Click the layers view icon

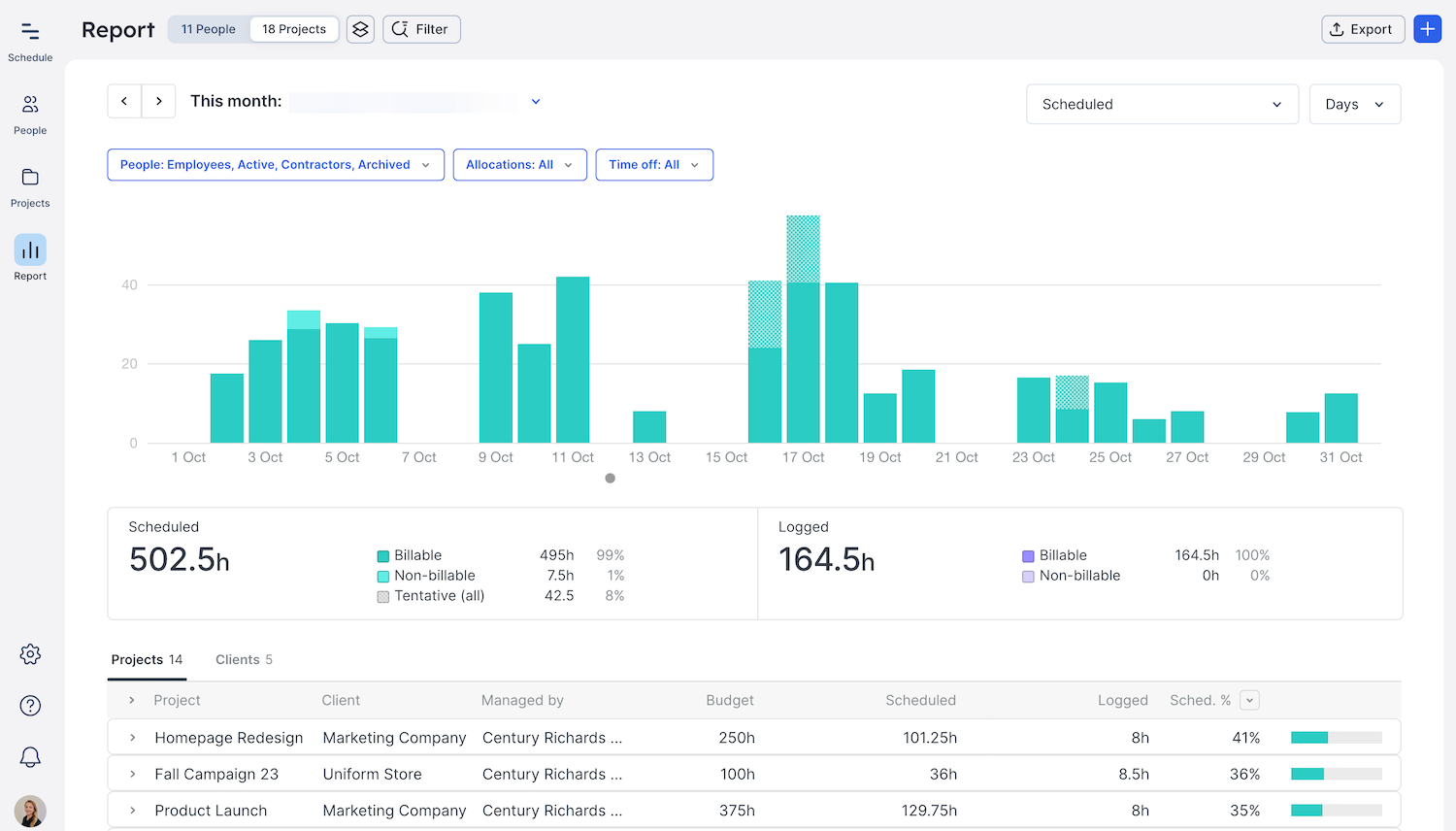pos(360,29)
